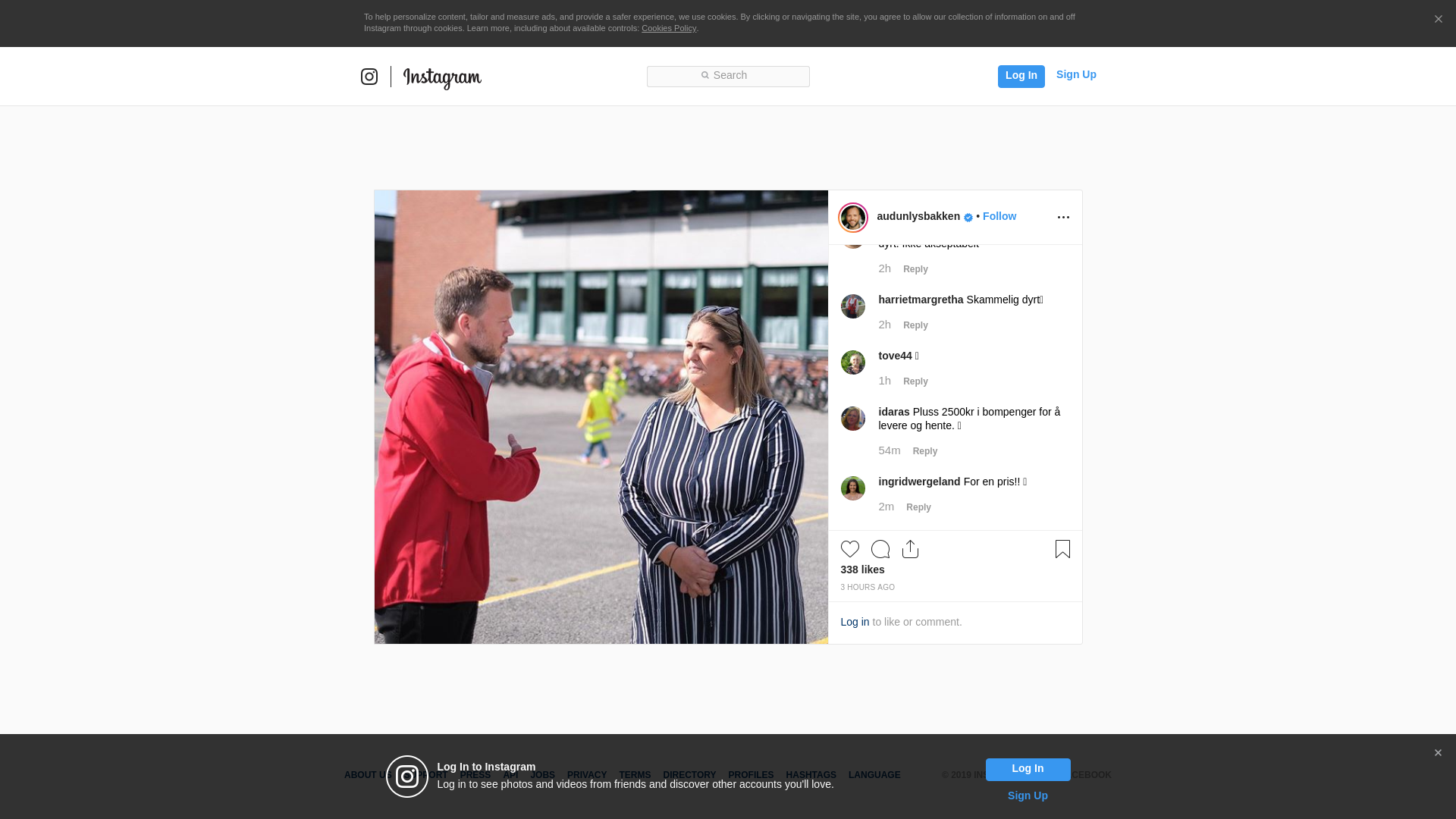Open the audunlysbakken username link
This screenshot has height=819, width=1456.
tap(918, 216)
